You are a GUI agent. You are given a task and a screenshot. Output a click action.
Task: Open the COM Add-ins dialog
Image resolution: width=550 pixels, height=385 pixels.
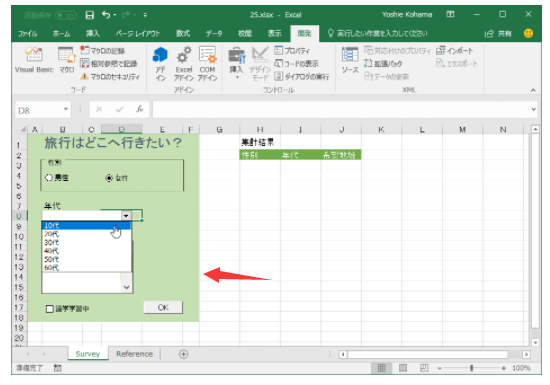coord(207,64)
